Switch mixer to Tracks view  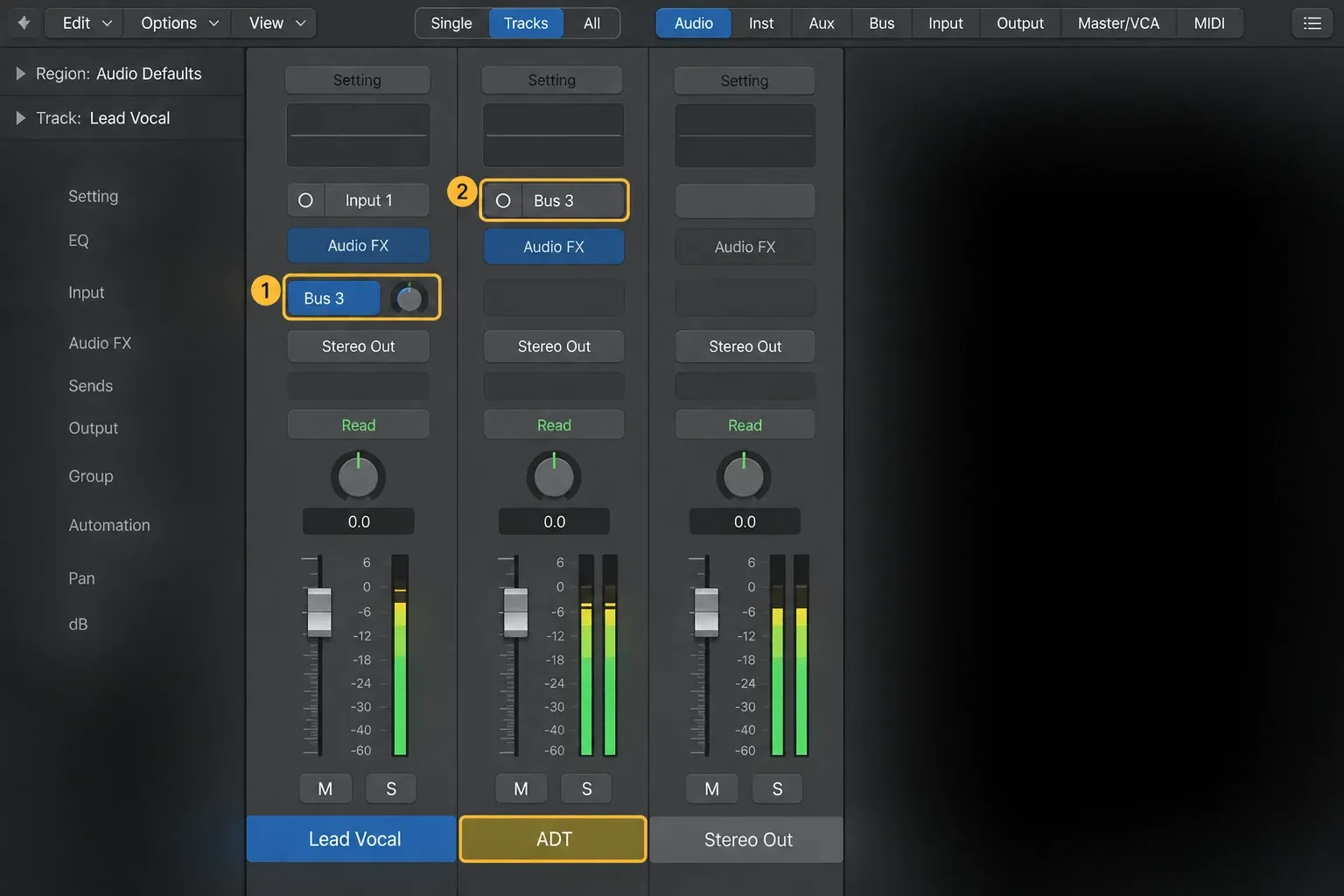point(526,23)
